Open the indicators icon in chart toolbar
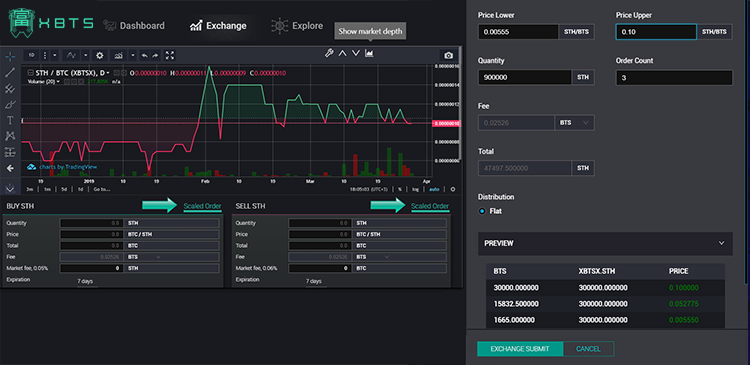Viewport: 750px width, 365px height. (118, 55)
